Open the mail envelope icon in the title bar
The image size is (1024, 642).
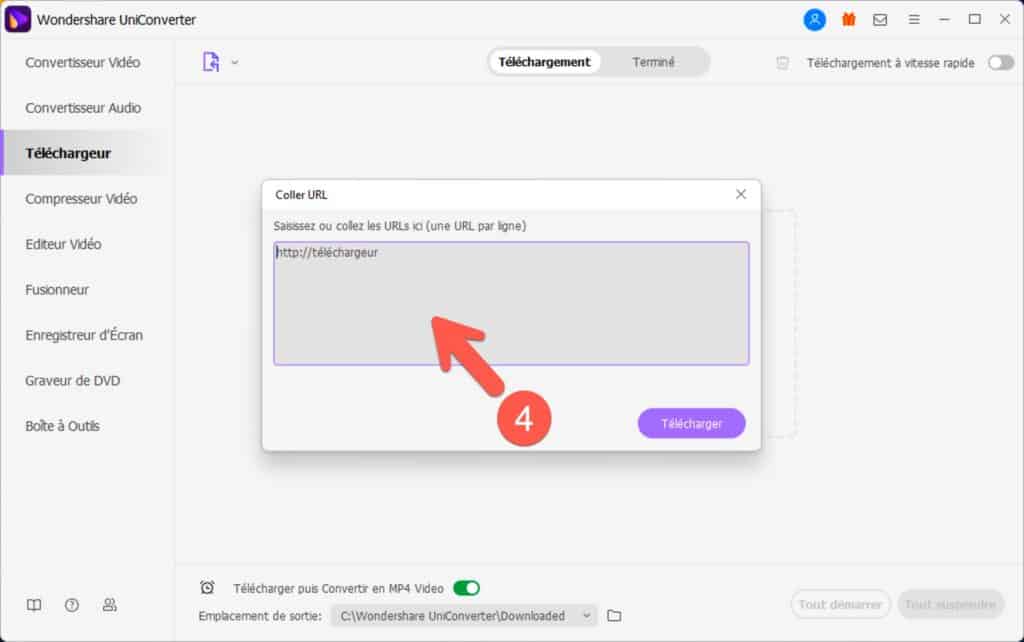880,20
